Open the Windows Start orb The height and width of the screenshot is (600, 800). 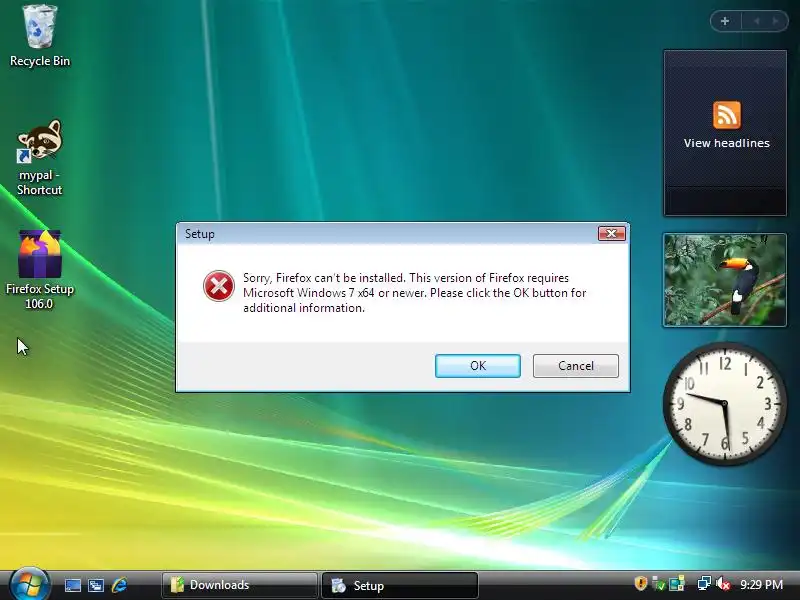point(29,584)
